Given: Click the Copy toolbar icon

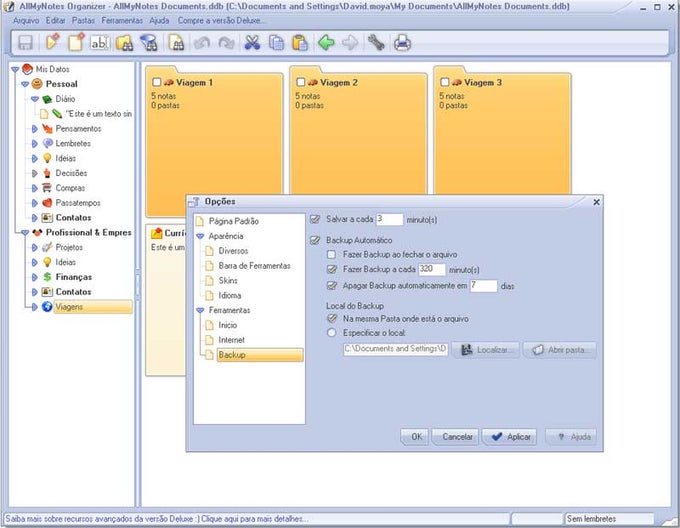Looking at the screenshot, I should pos(276,43).
